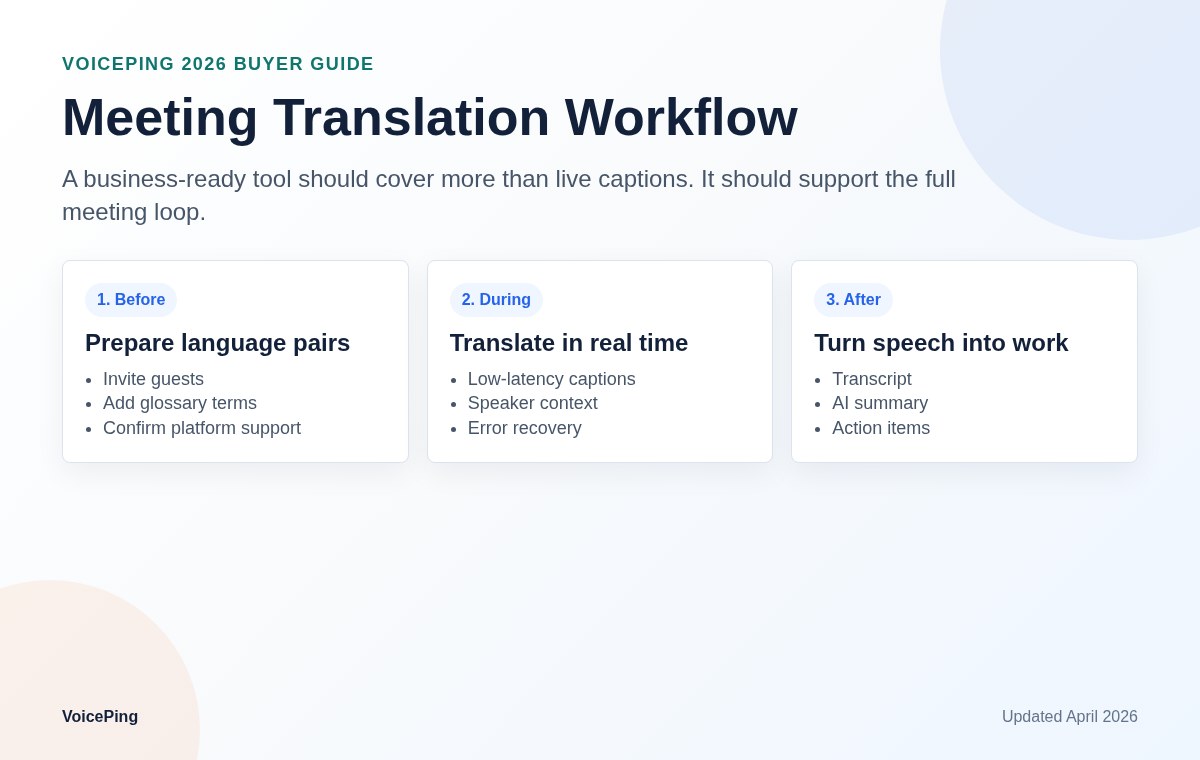Click the 'Confirm platform support' bullet
Image resolution: width=1200 pixels, height=760 pixels.
[202, 428]
